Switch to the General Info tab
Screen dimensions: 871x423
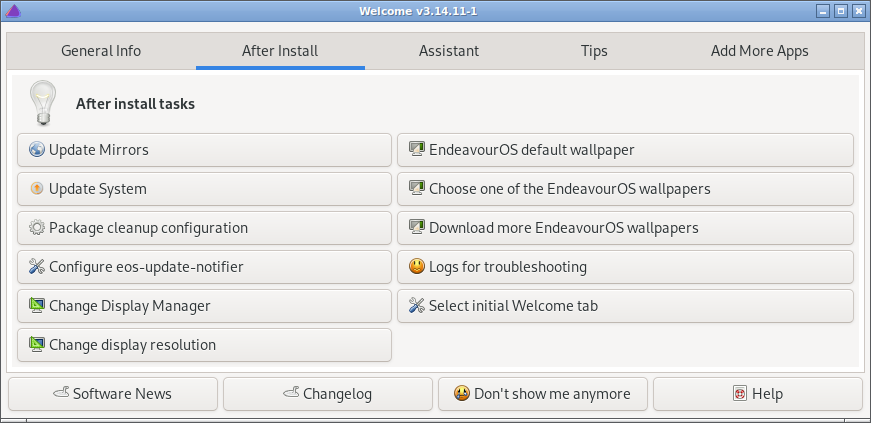101,51
